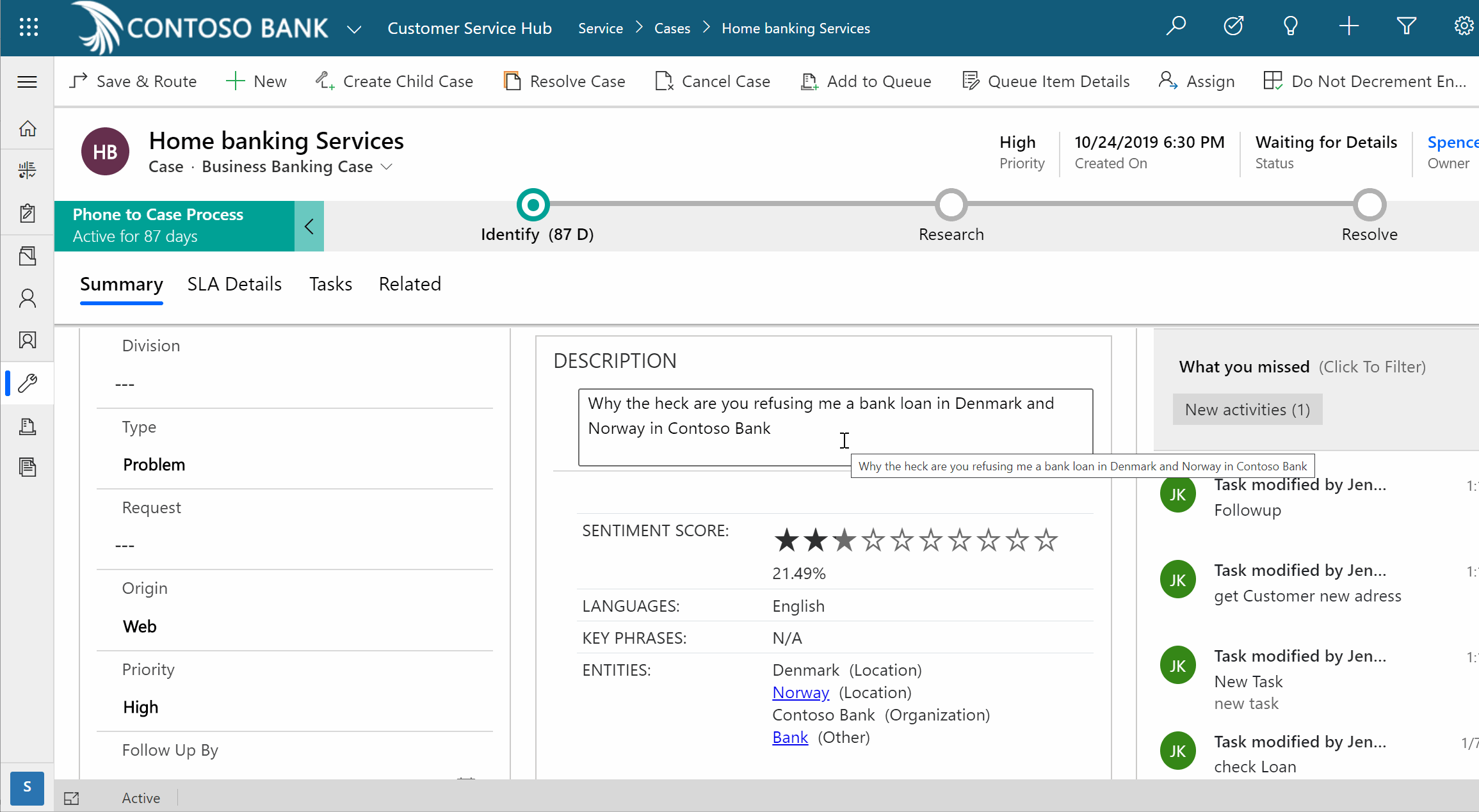Click Create Child Case
This screenshot has height=812, width=1479.
[394, 81]
